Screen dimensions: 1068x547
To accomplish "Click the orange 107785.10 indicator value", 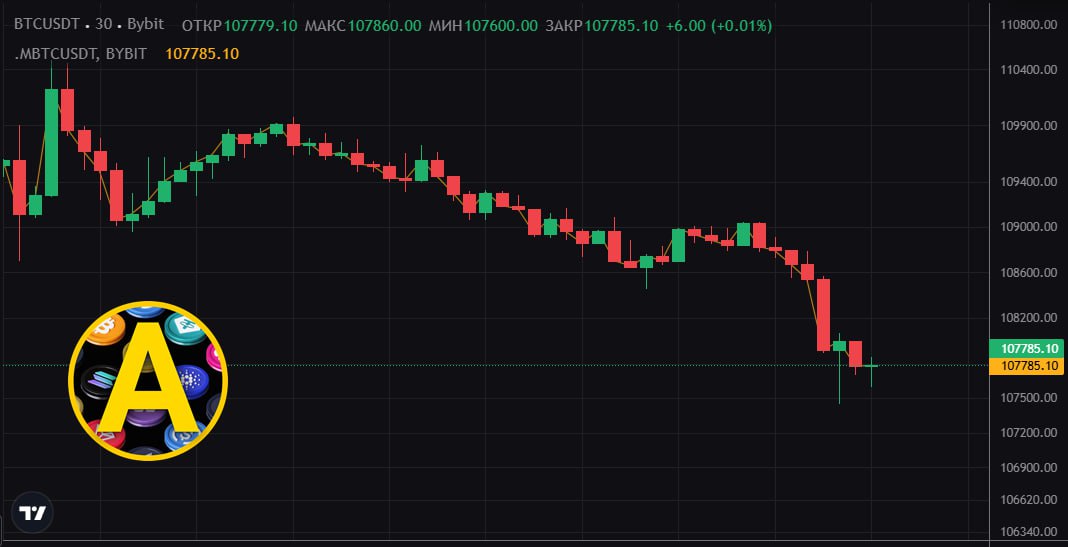I will (202, 54).
